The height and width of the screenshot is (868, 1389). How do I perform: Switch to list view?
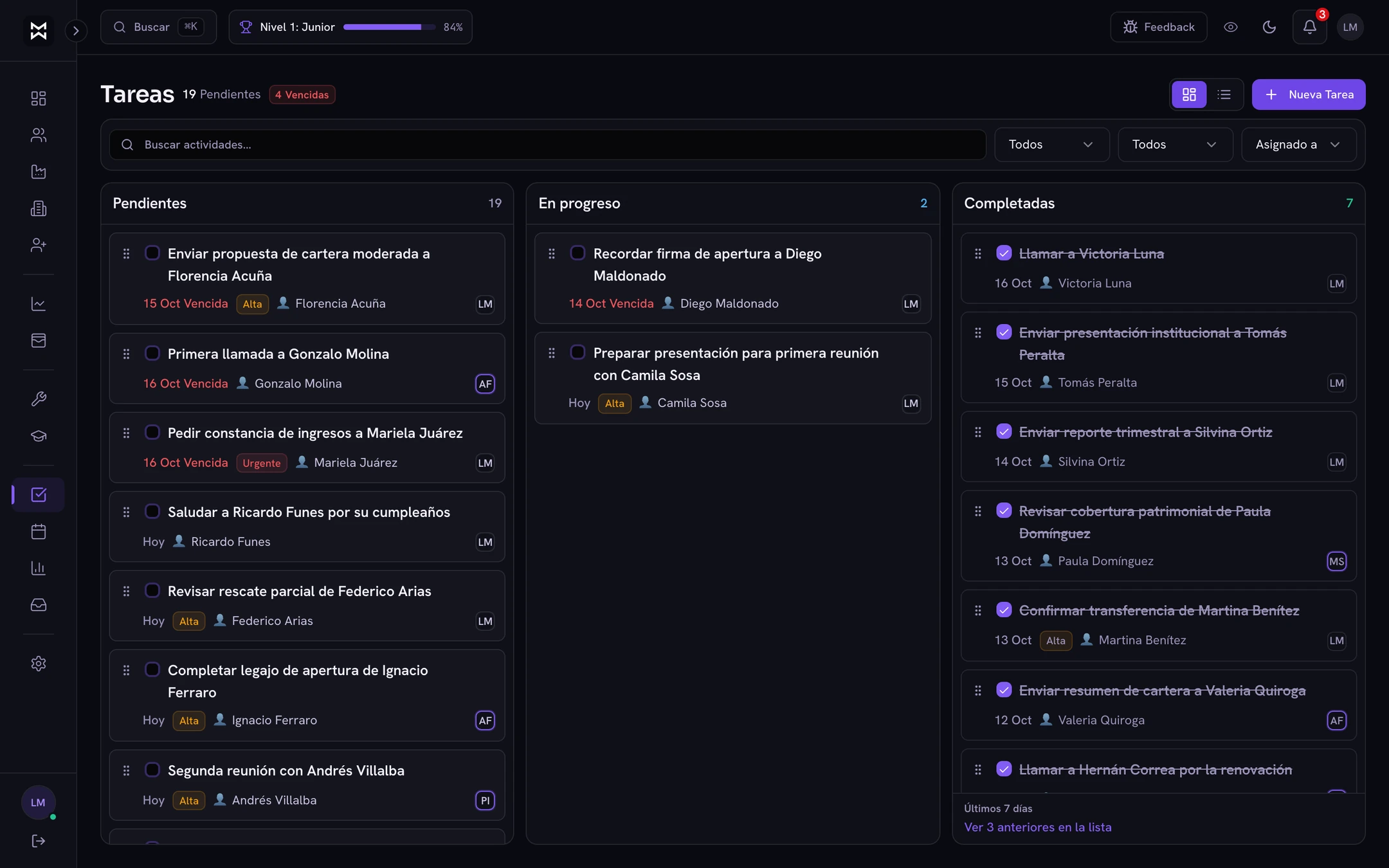[x=1224, y=95]
